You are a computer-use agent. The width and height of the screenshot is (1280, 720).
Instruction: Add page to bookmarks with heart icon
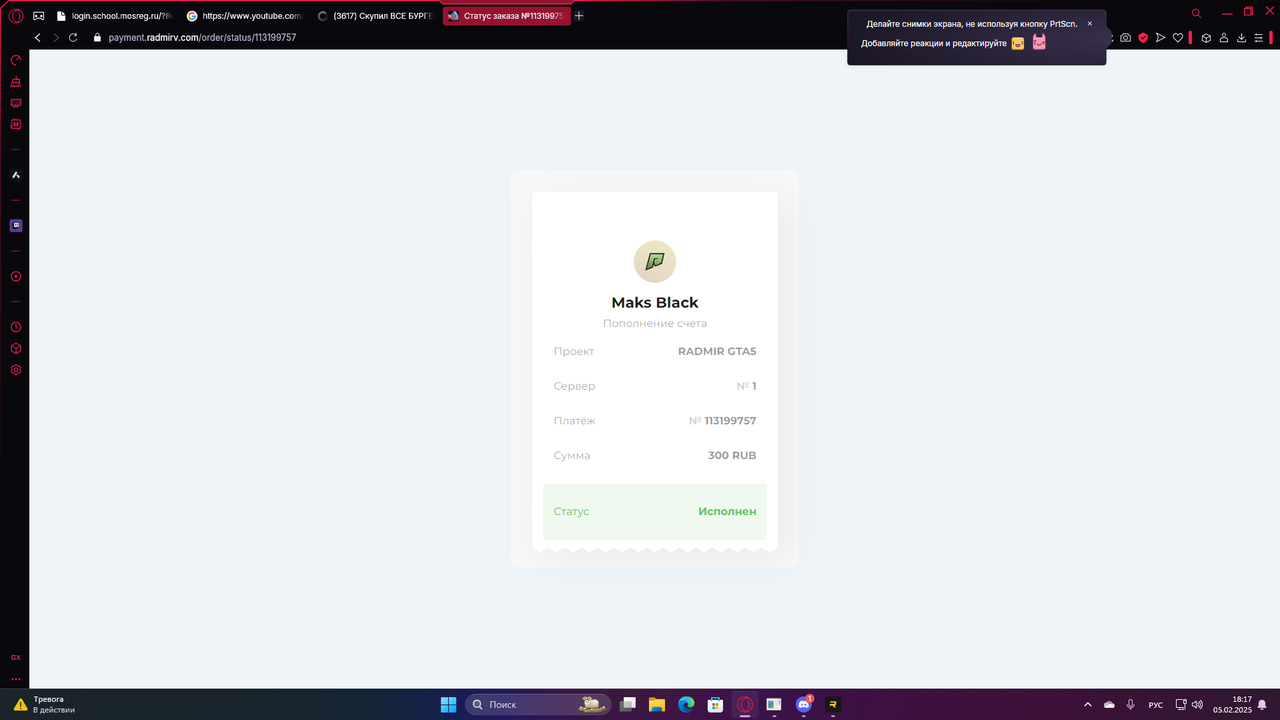1178,37
